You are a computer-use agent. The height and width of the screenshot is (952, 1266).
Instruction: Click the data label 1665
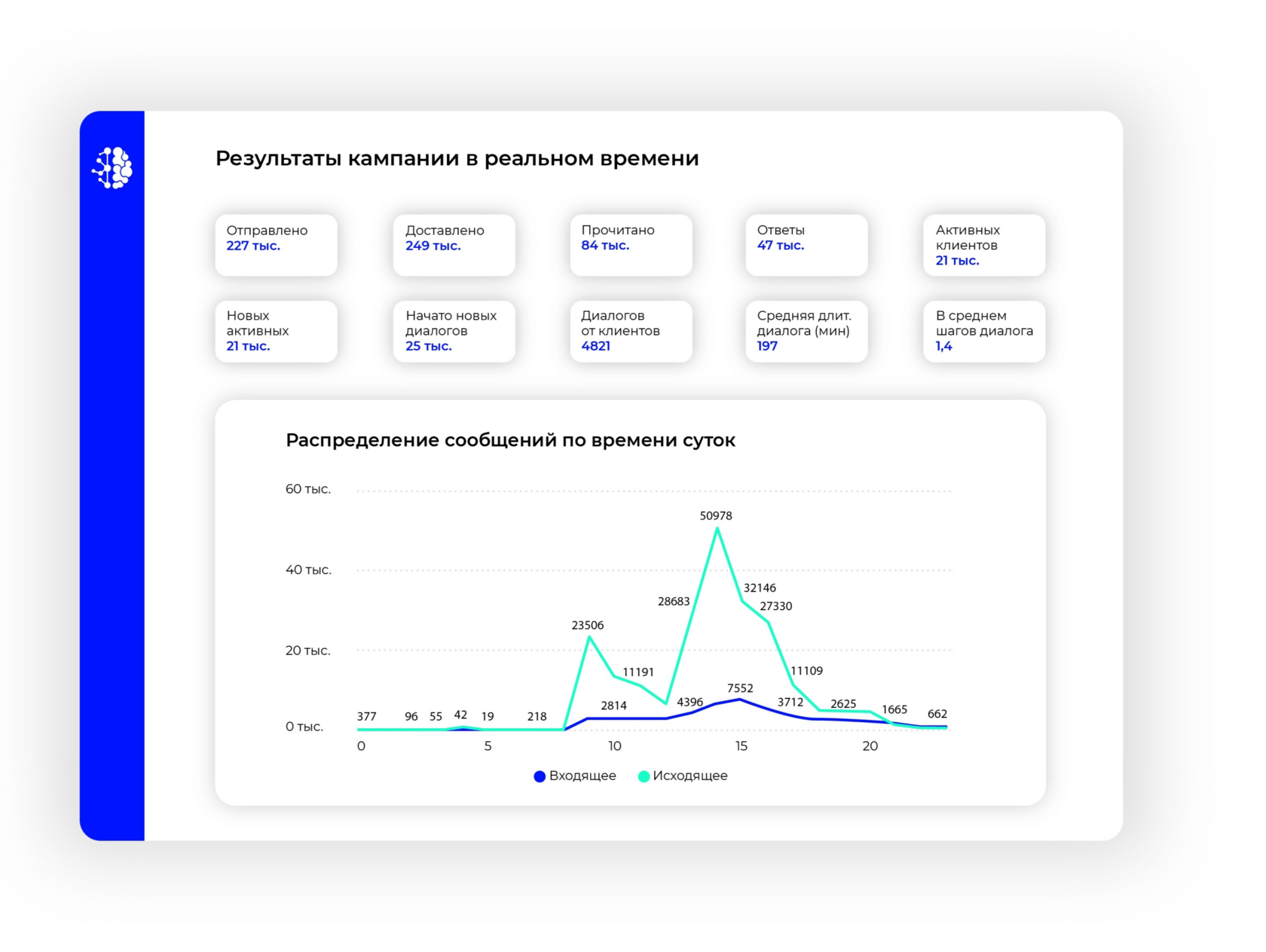pos(894,709)
